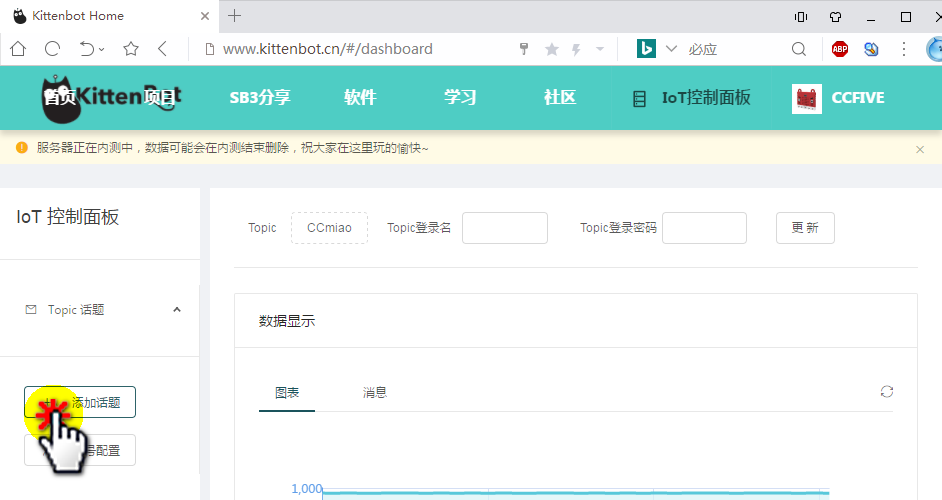
Task: Click the Topic登录名 input field
Action: pyautogui.click(x=505, y=228)
